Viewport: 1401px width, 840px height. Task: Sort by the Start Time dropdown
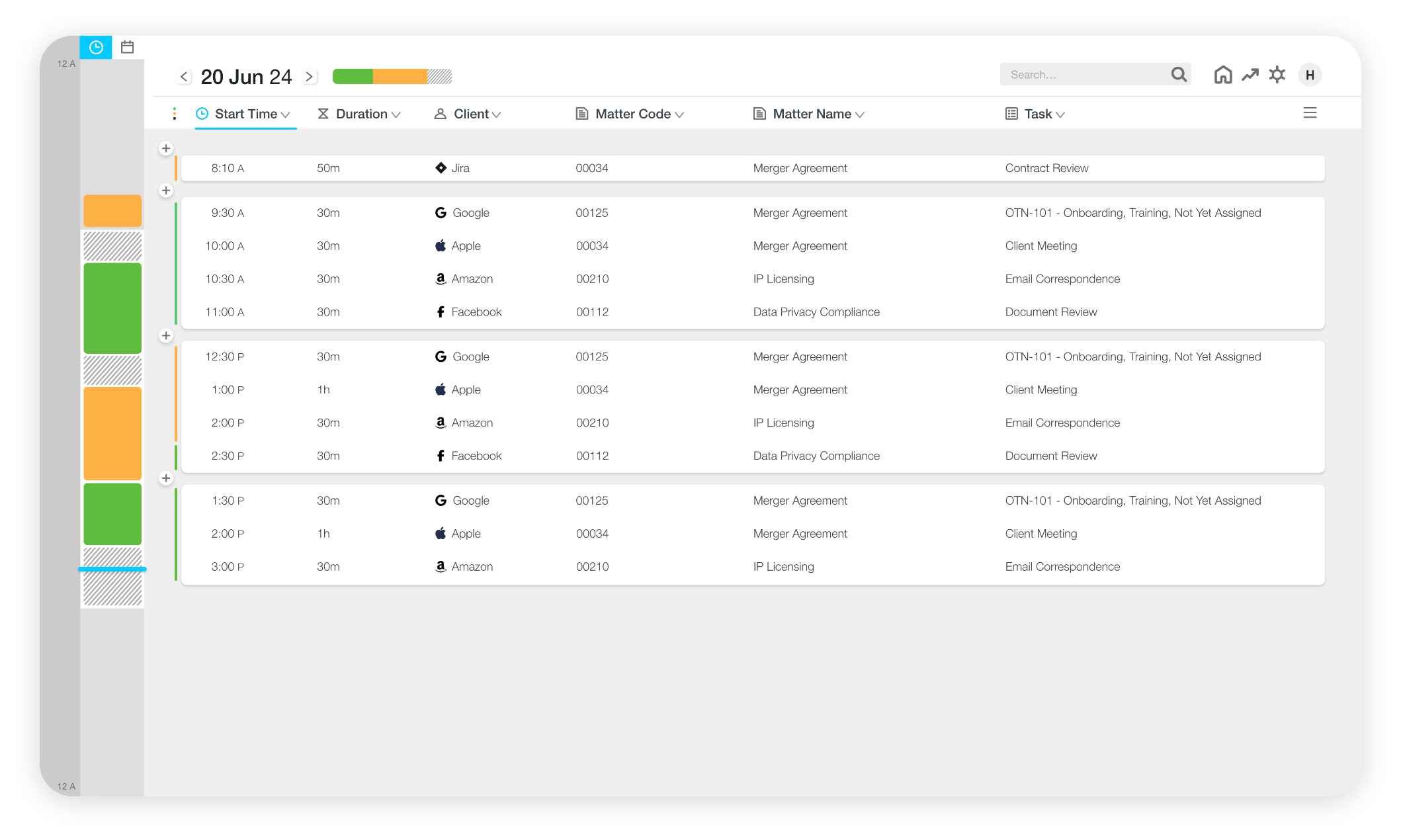[x=245, y=114]
